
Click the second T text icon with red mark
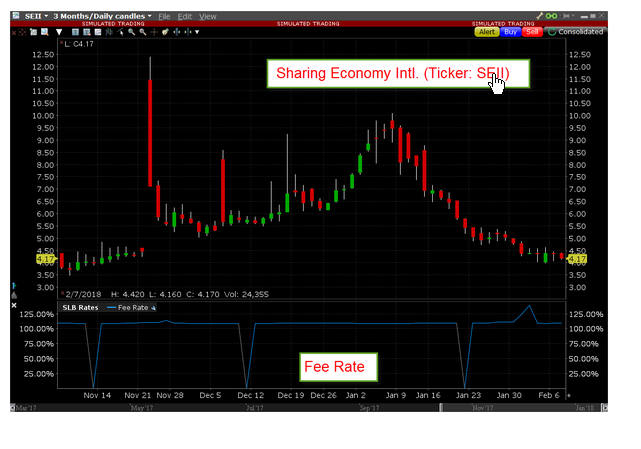(x=87, y=32)
